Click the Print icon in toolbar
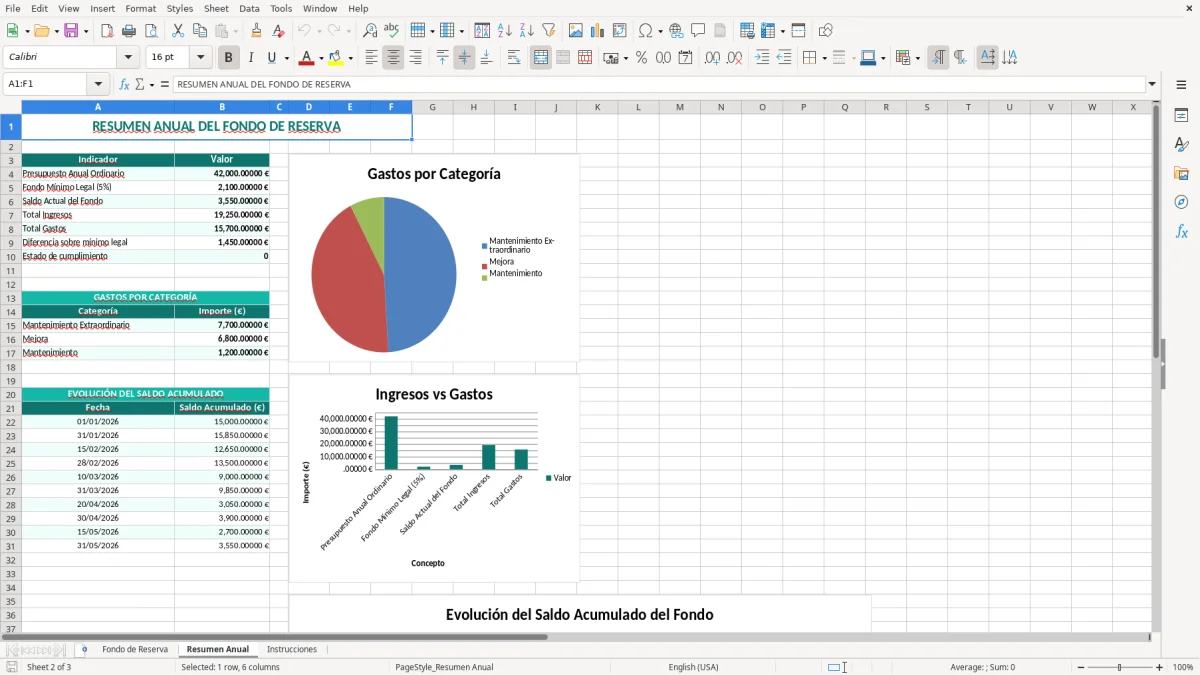Viewport: 1200px width, 675px height. (129, 31)
